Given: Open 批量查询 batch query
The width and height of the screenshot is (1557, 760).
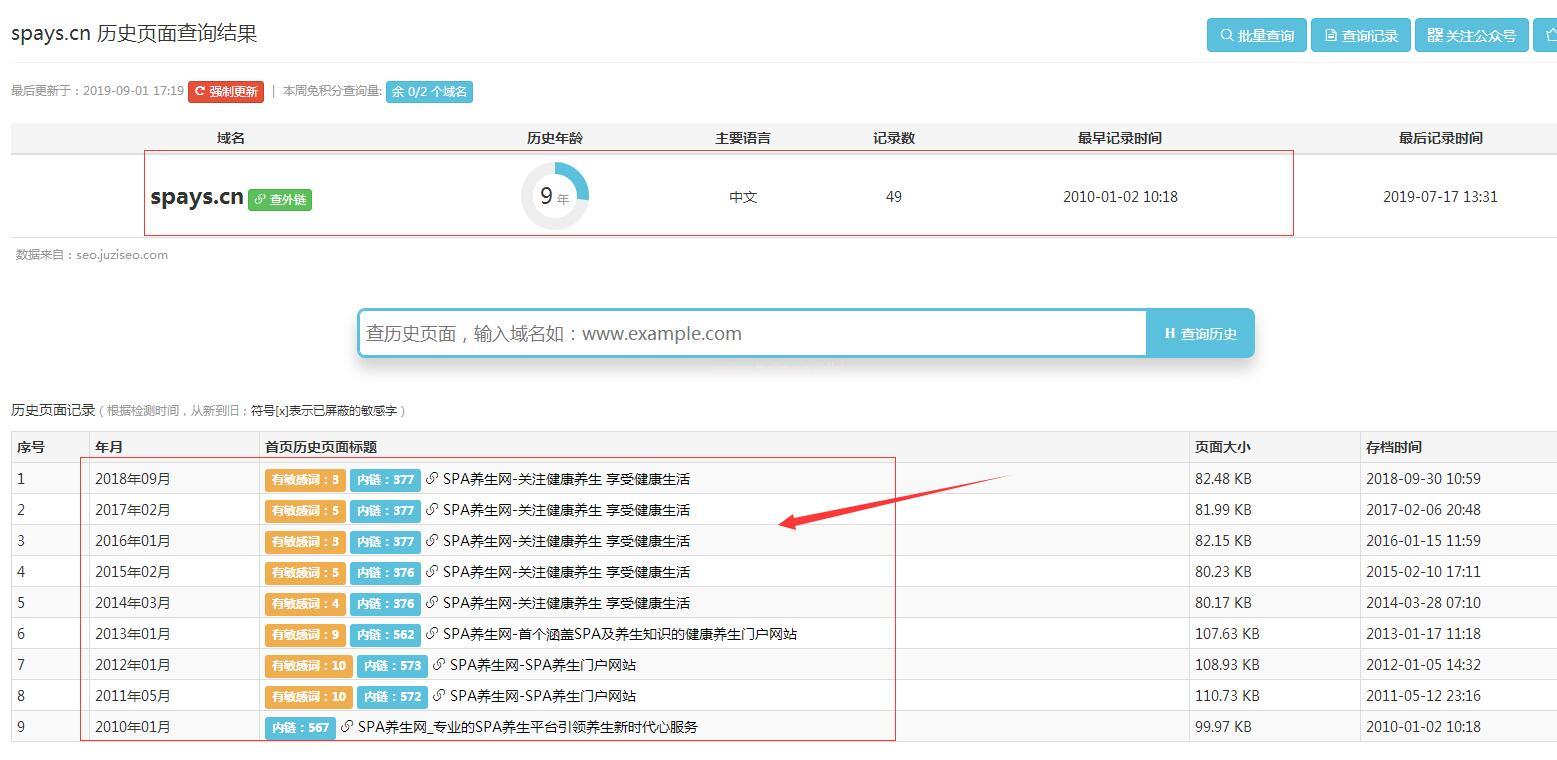Looking at the screenshot, I should click(1256, 35).
